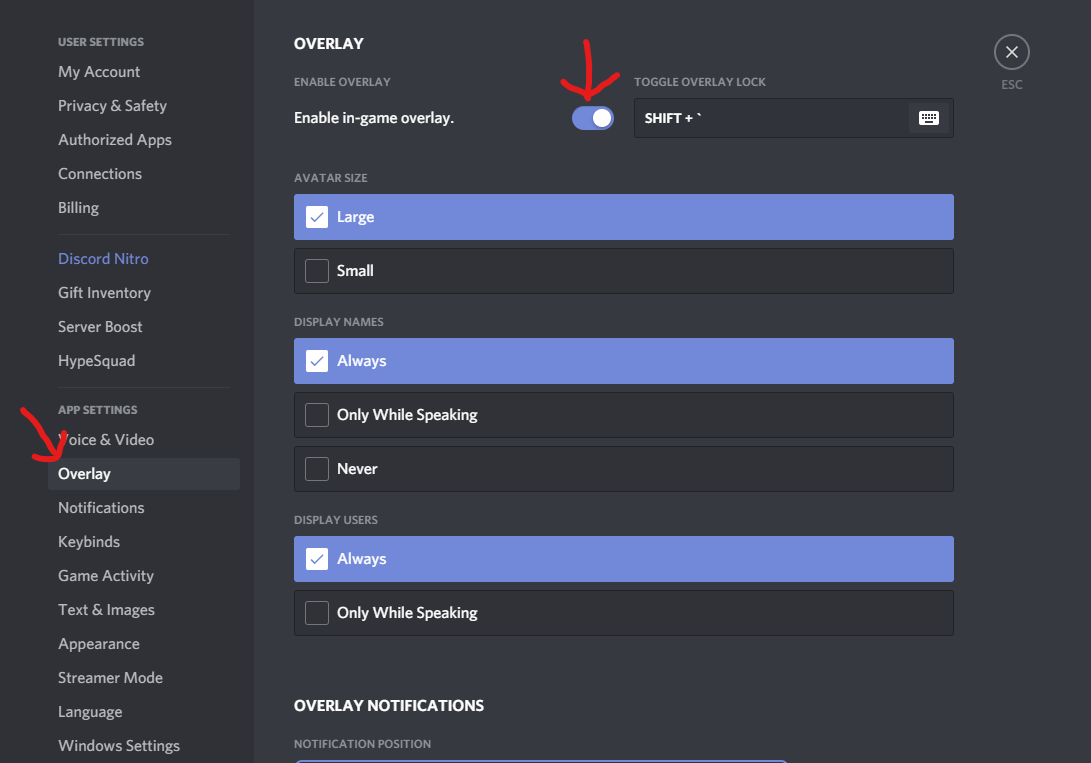Click the SHIFT + ` keybind field

click(793, 118)
